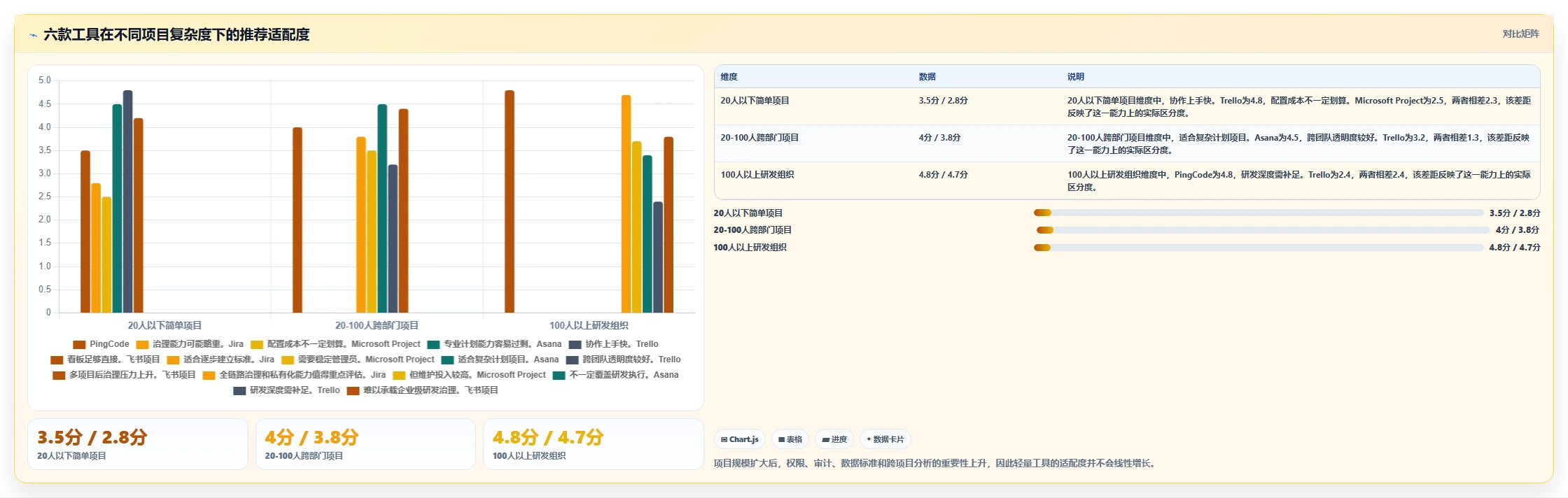Click the footer note starting 项目规模扩大后
The width and height of the screenshot is (1568, 498).
[934, 463]
